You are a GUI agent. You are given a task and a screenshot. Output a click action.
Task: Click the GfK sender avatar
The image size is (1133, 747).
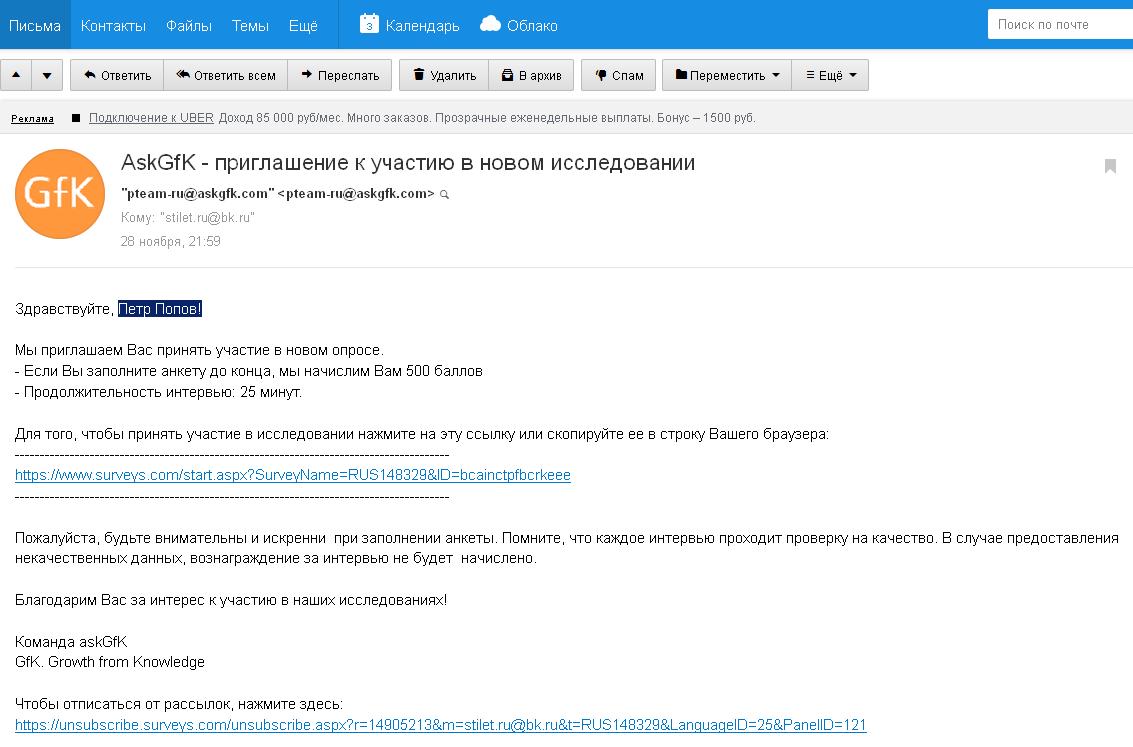(x=60, y=194)
